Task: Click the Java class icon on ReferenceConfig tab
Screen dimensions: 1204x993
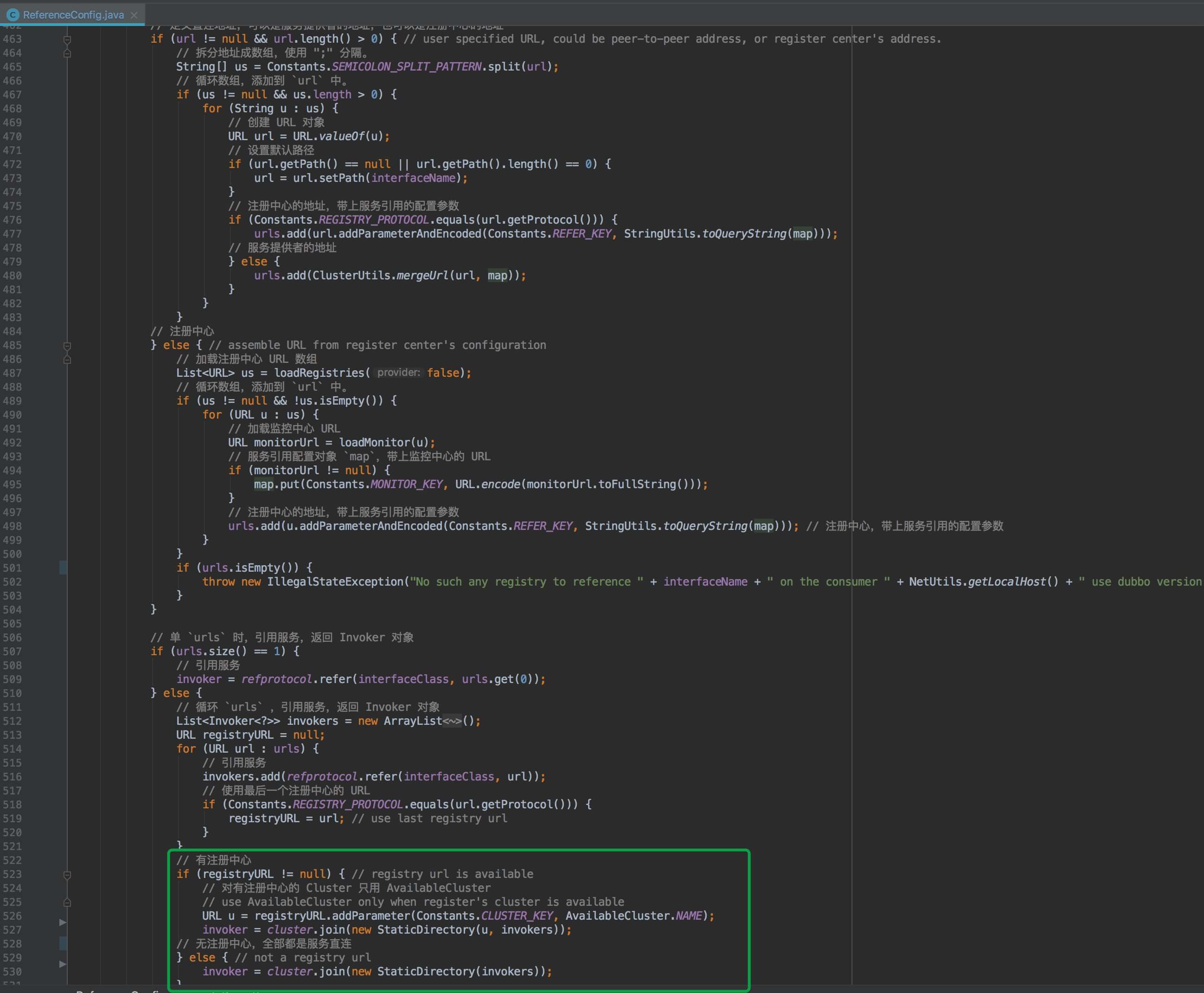Action: [13, 15]
